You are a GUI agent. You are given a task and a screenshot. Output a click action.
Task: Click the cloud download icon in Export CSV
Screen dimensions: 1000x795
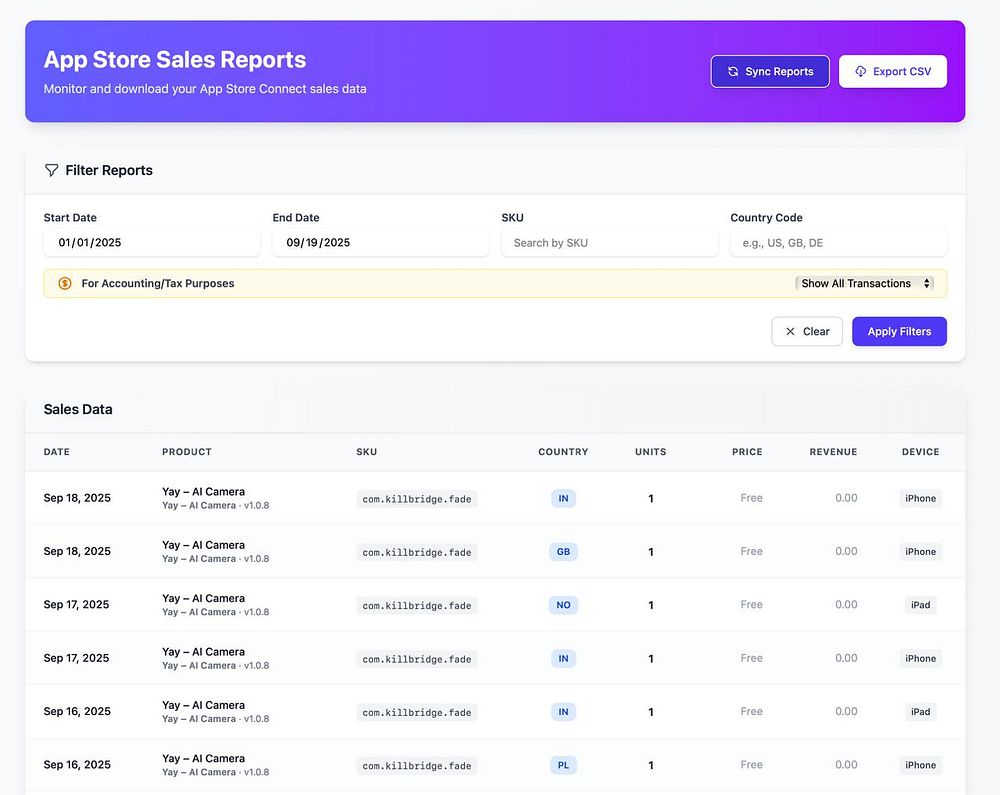(860, 72)
